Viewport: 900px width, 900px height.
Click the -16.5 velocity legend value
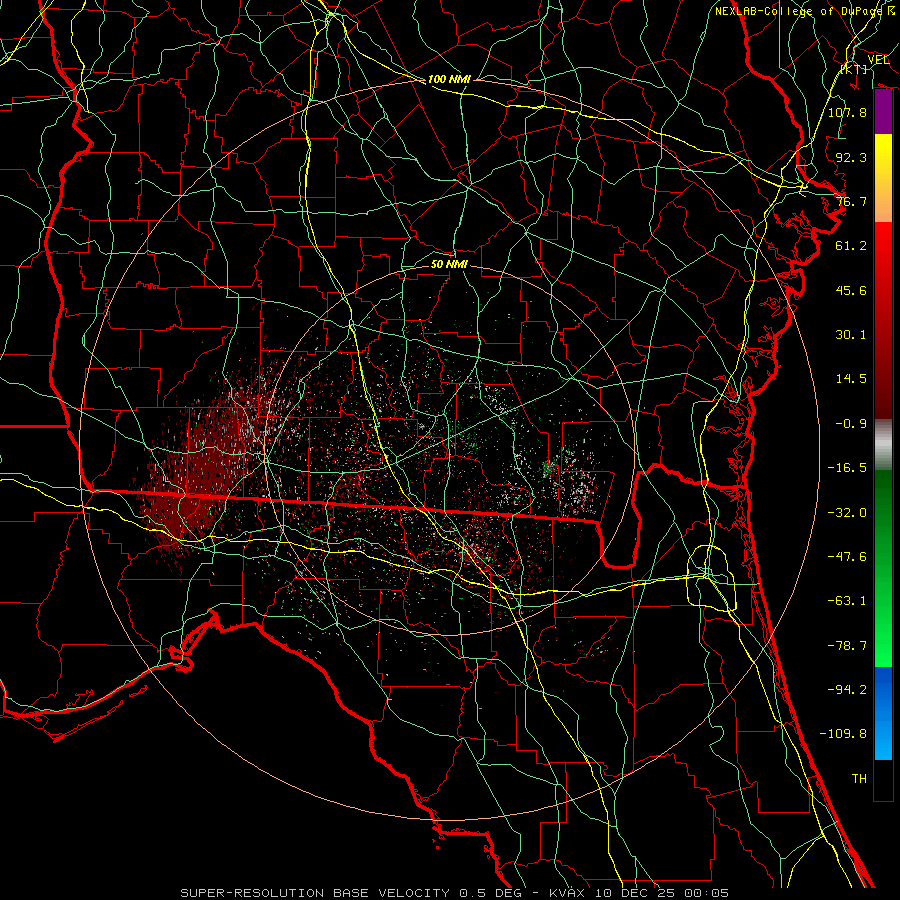847,468
